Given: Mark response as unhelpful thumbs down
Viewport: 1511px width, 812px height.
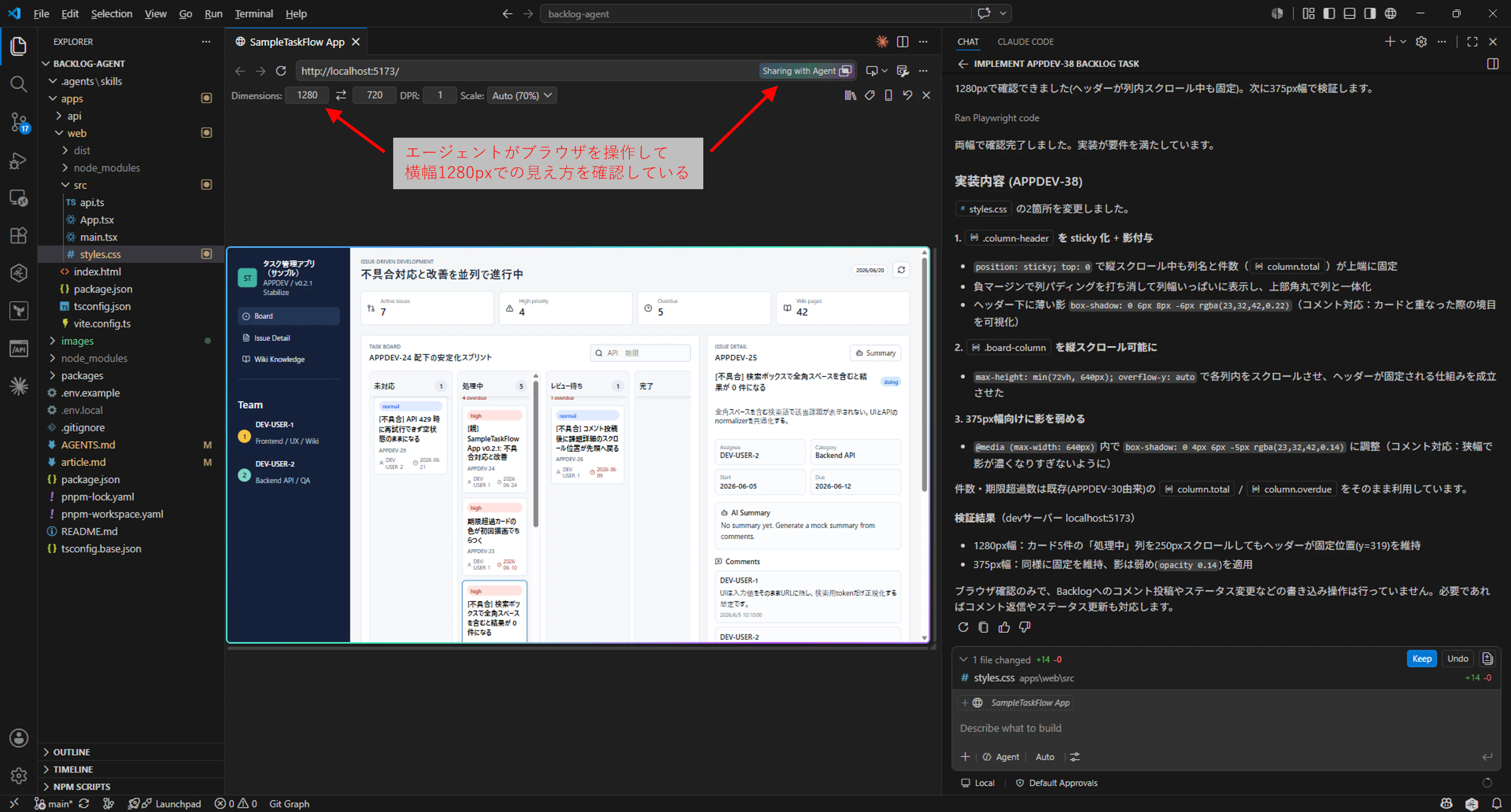Looking at the screenshot, I should tap(1025, 627).
